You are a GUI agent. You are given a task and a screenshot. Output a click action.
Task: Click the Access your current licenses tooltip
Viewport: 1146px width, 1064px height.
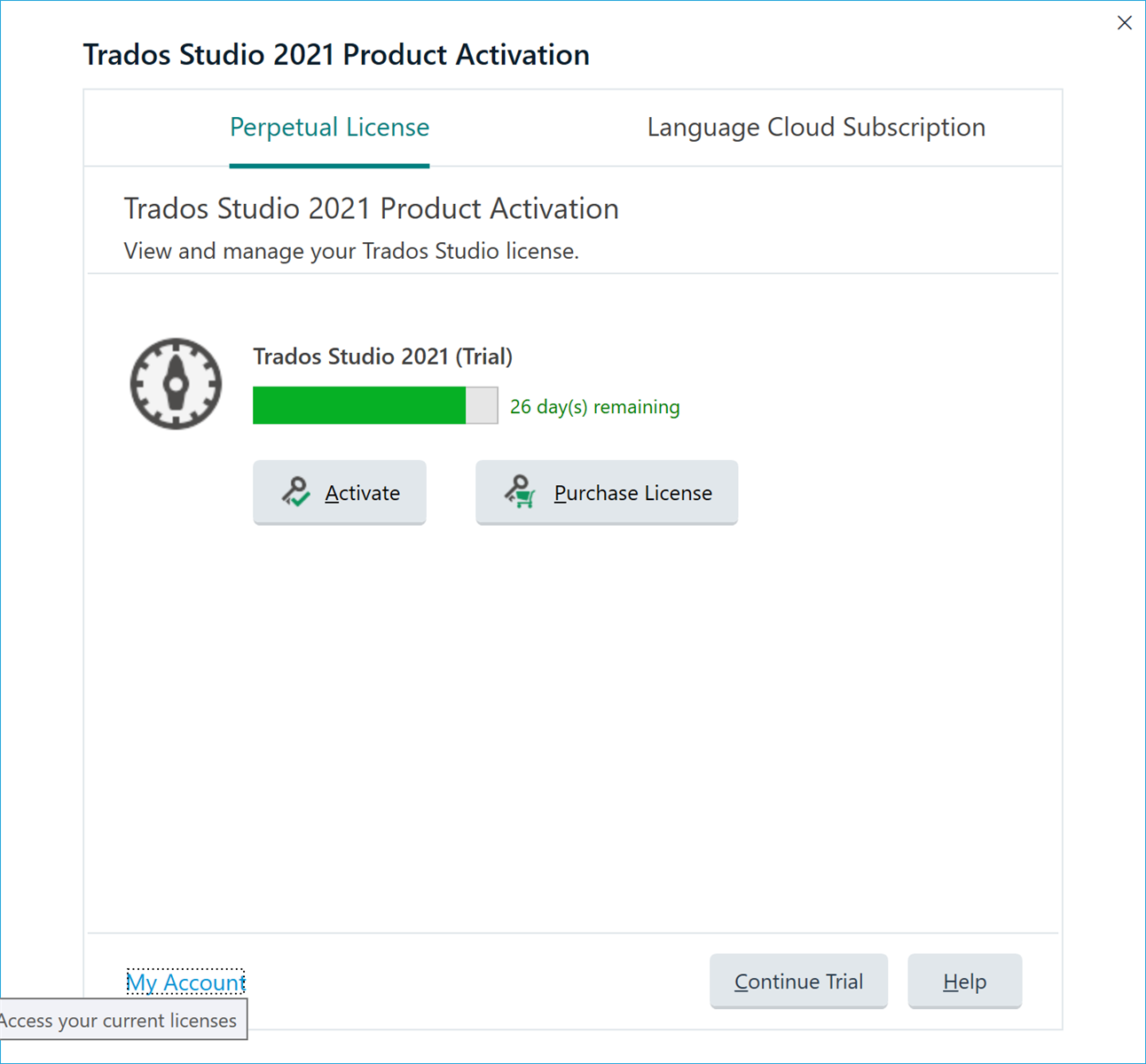pyautogui.click(x=123, y=1021)
